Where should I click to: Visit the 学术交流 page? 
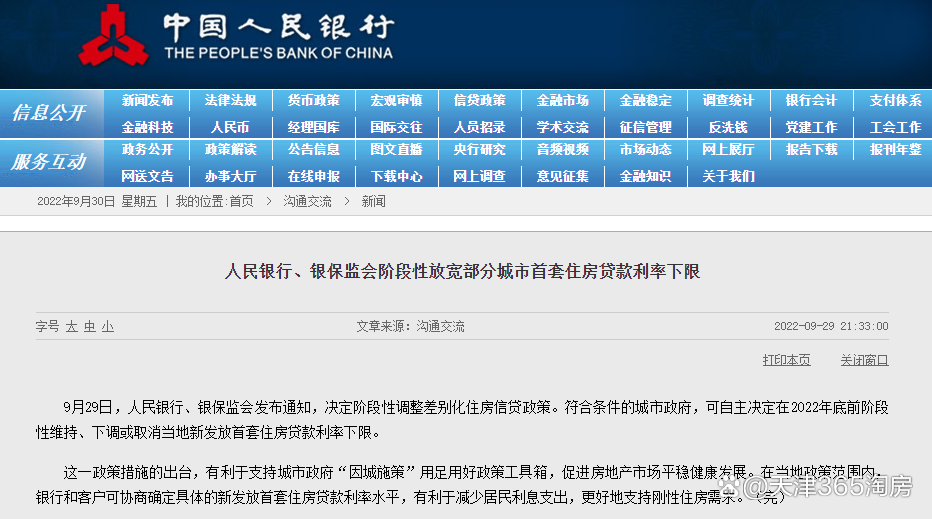[563, 127]
